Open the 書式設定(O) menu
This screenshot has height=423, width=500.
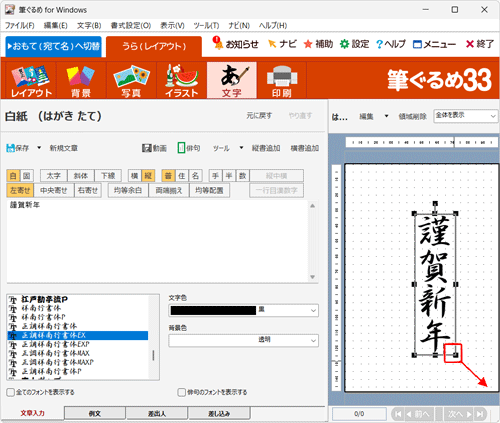[x=131, y=26]
